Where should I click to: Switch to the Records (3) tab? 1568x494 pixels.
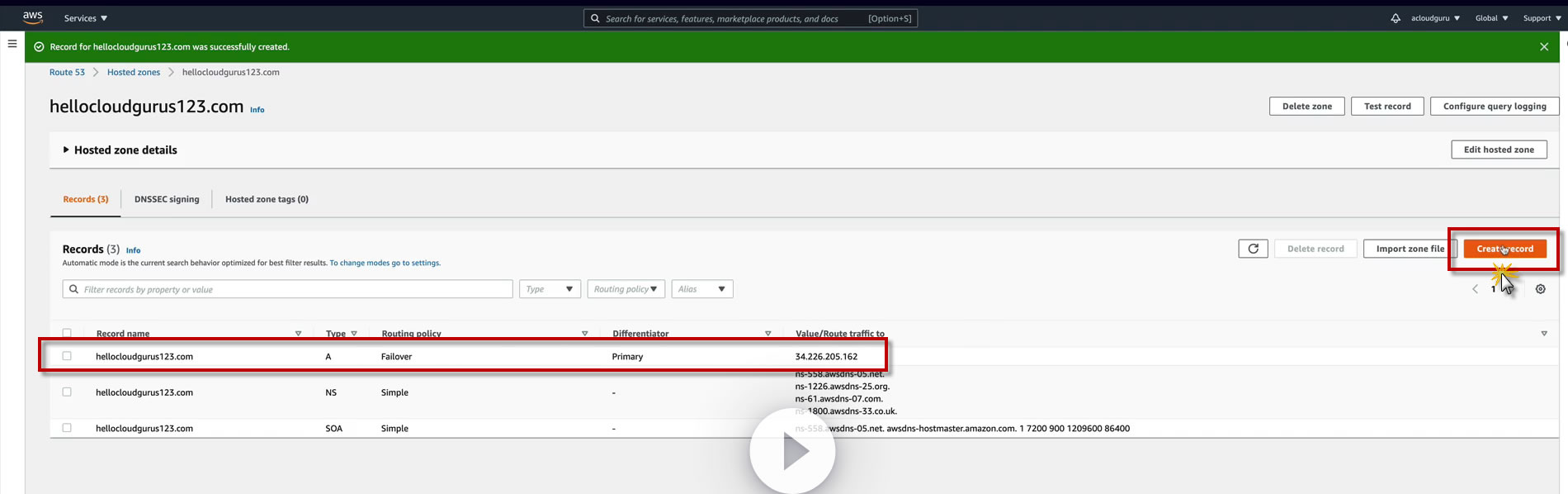point(86,199)
